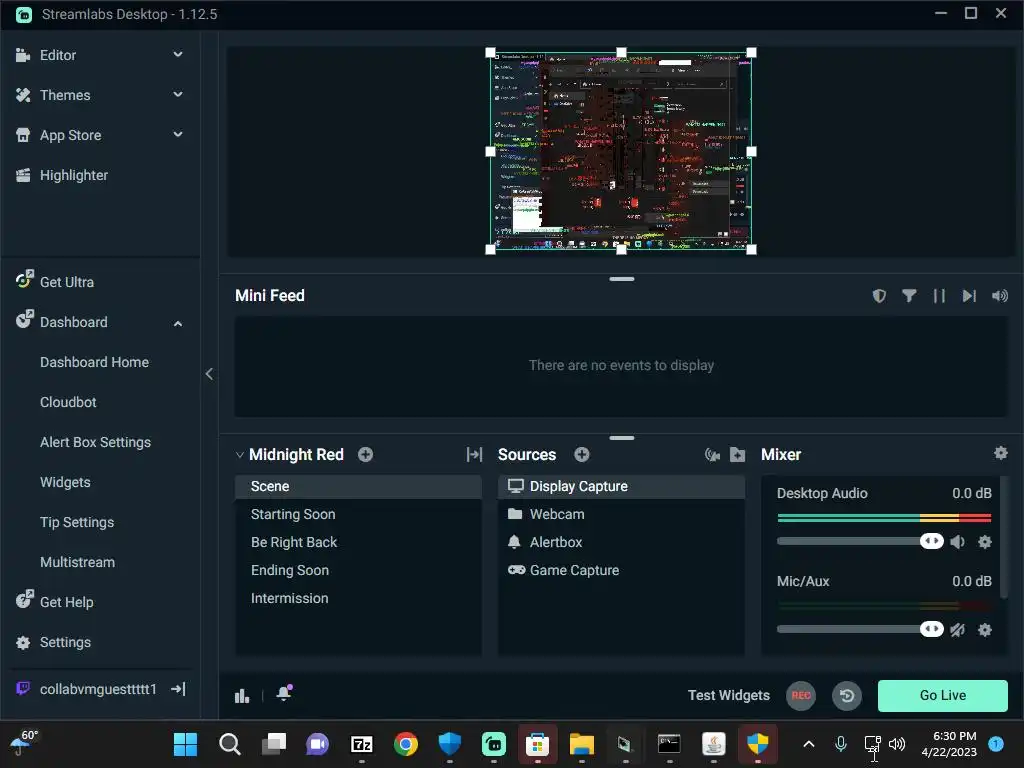
Task: Select the Scene entry in scenes list
Action: tap(359, 487)
